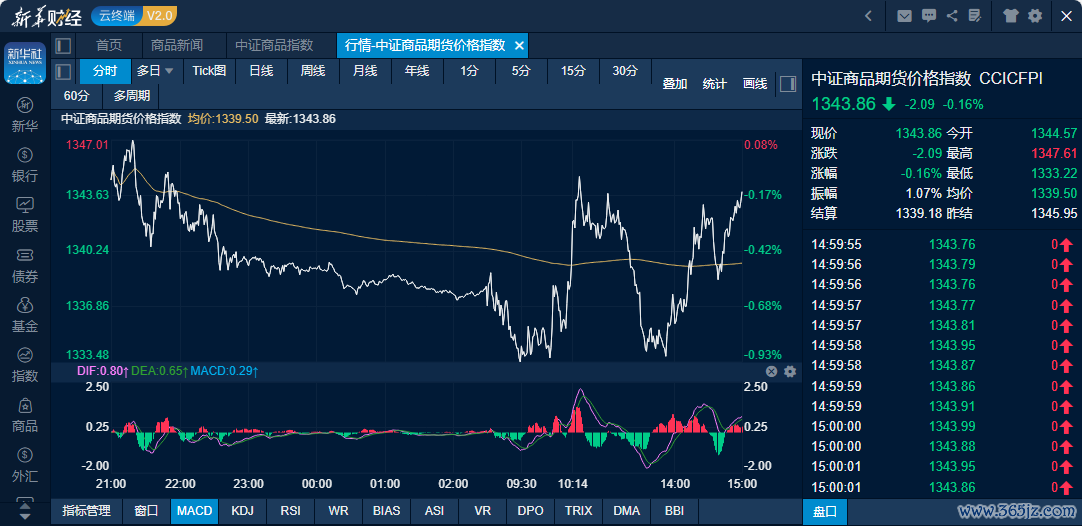This screenshot has width=1082, height=526.
Task: Select the MACD indicator tab
Action: coord(195,511)
